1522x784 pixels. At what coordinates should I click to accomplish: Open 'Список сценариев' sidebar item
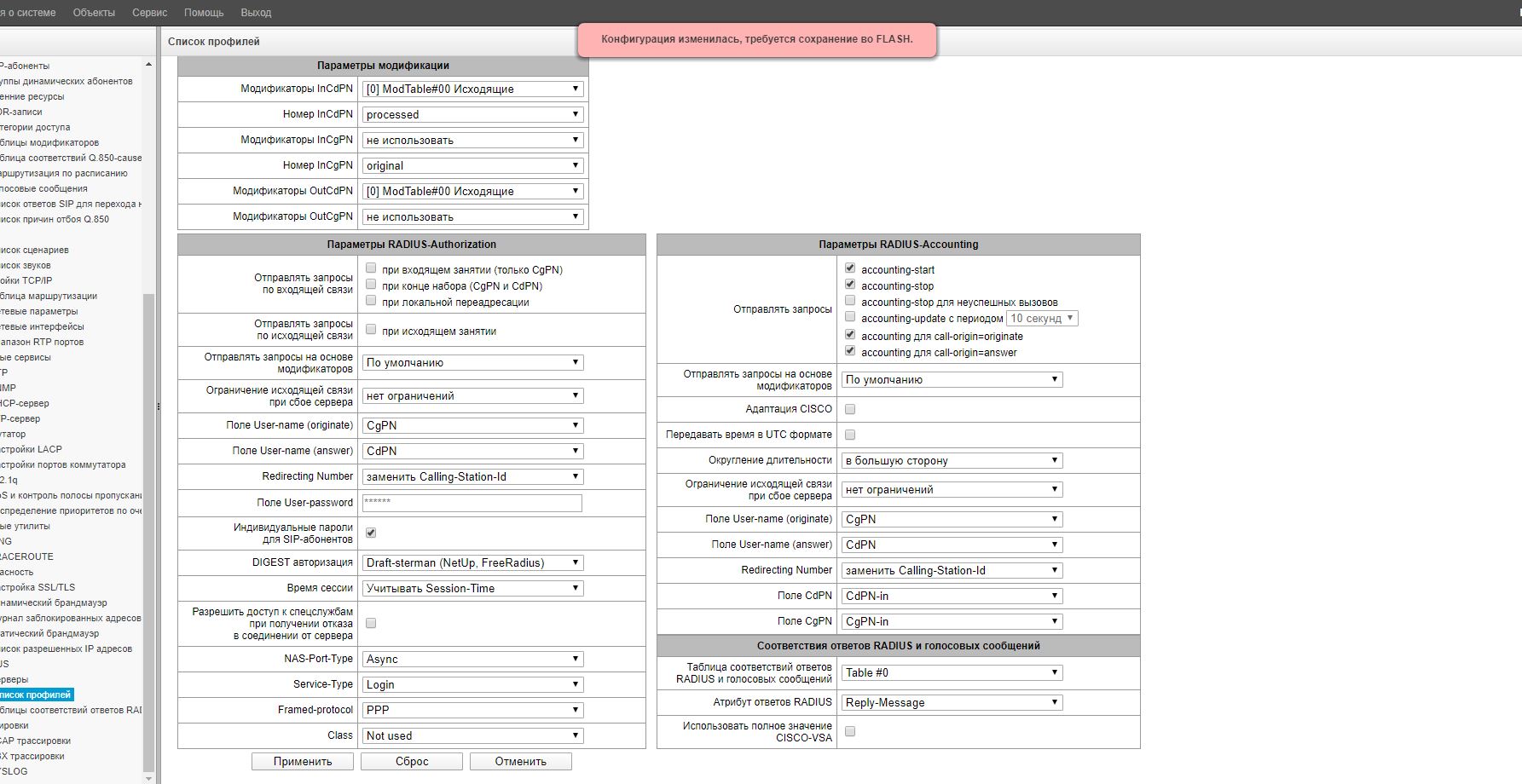pyautogui.click(x=34, y=250)
